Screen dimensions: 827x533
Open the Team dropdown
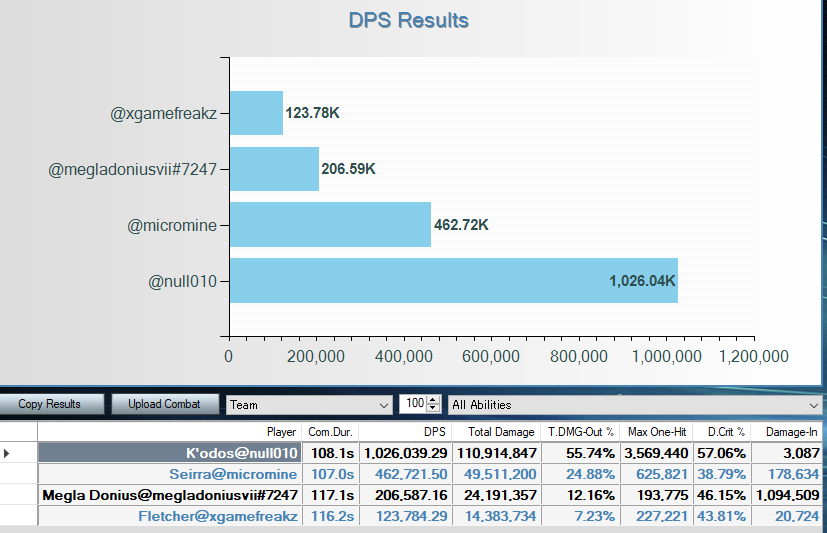[x=309, y=404]
